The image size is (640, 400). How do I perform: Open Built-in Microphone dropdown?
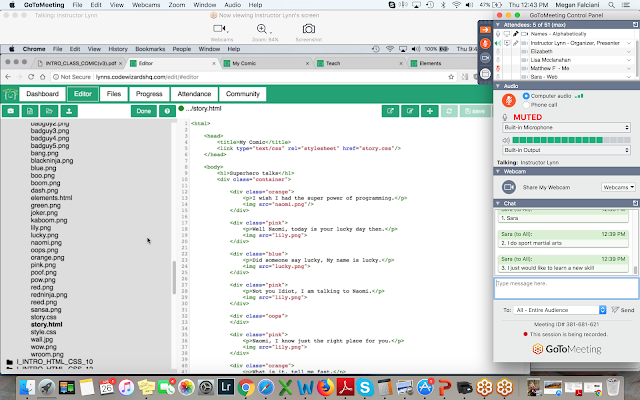pos(566,128)
